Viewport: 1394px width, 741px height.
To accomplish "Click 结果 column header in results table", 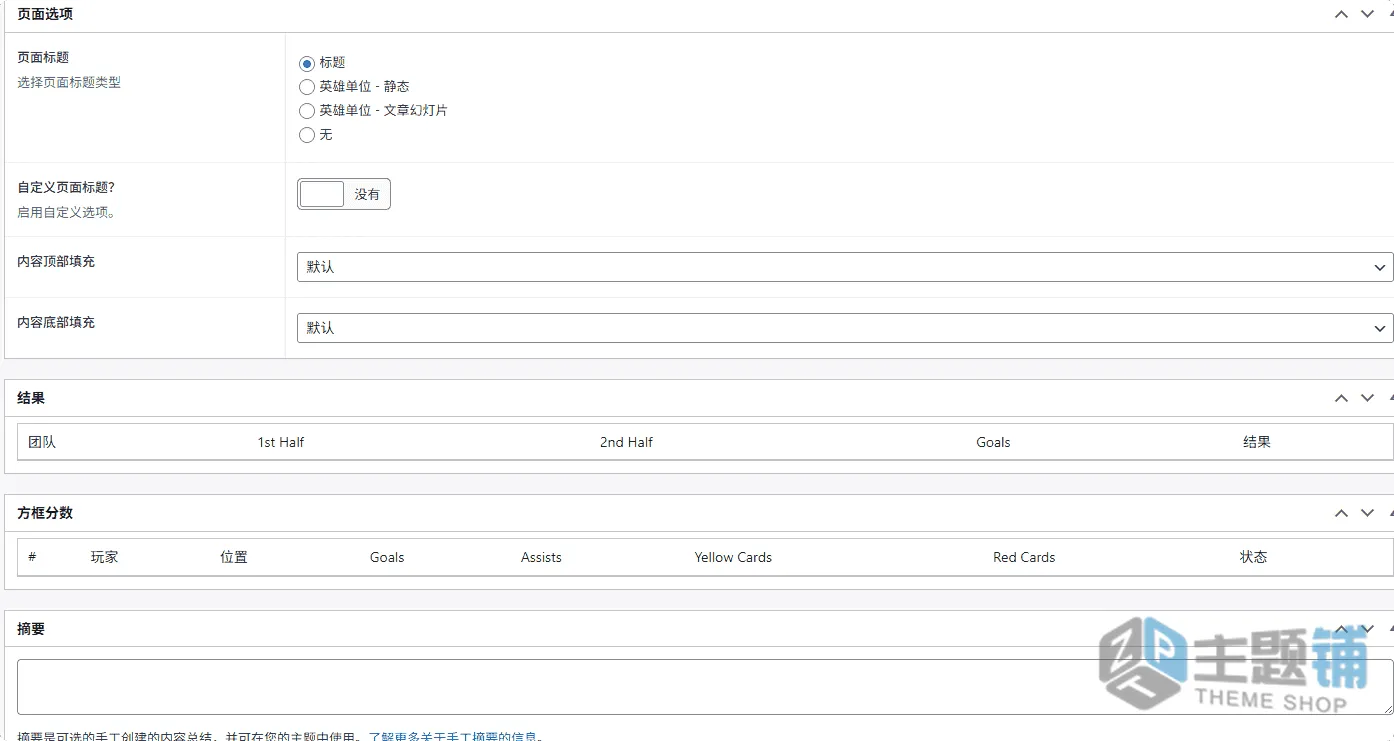I will pos(1257,442).
